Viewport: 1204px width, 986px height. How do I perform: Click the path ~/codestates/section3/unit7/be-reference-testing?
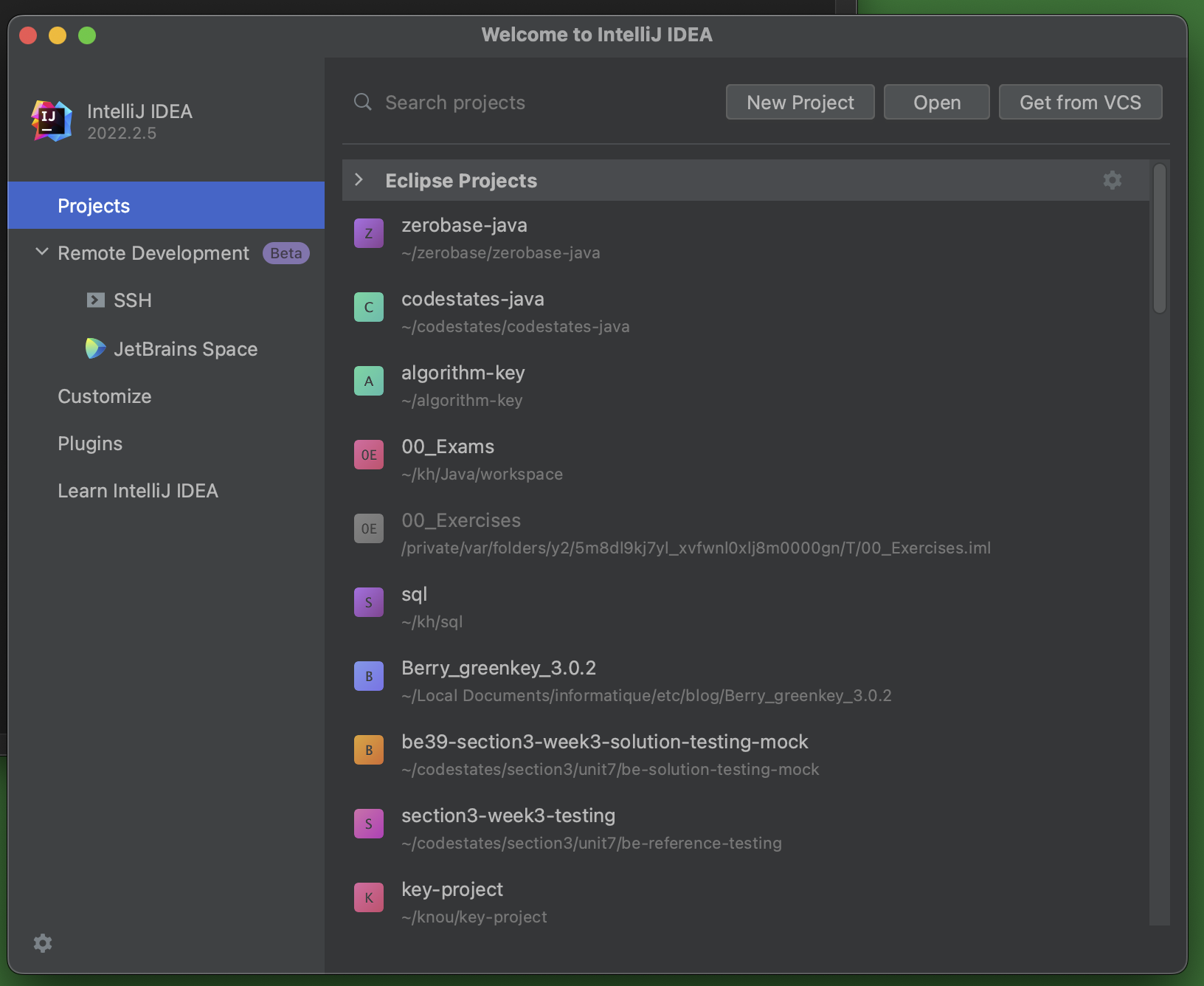[x=592, y=843]
